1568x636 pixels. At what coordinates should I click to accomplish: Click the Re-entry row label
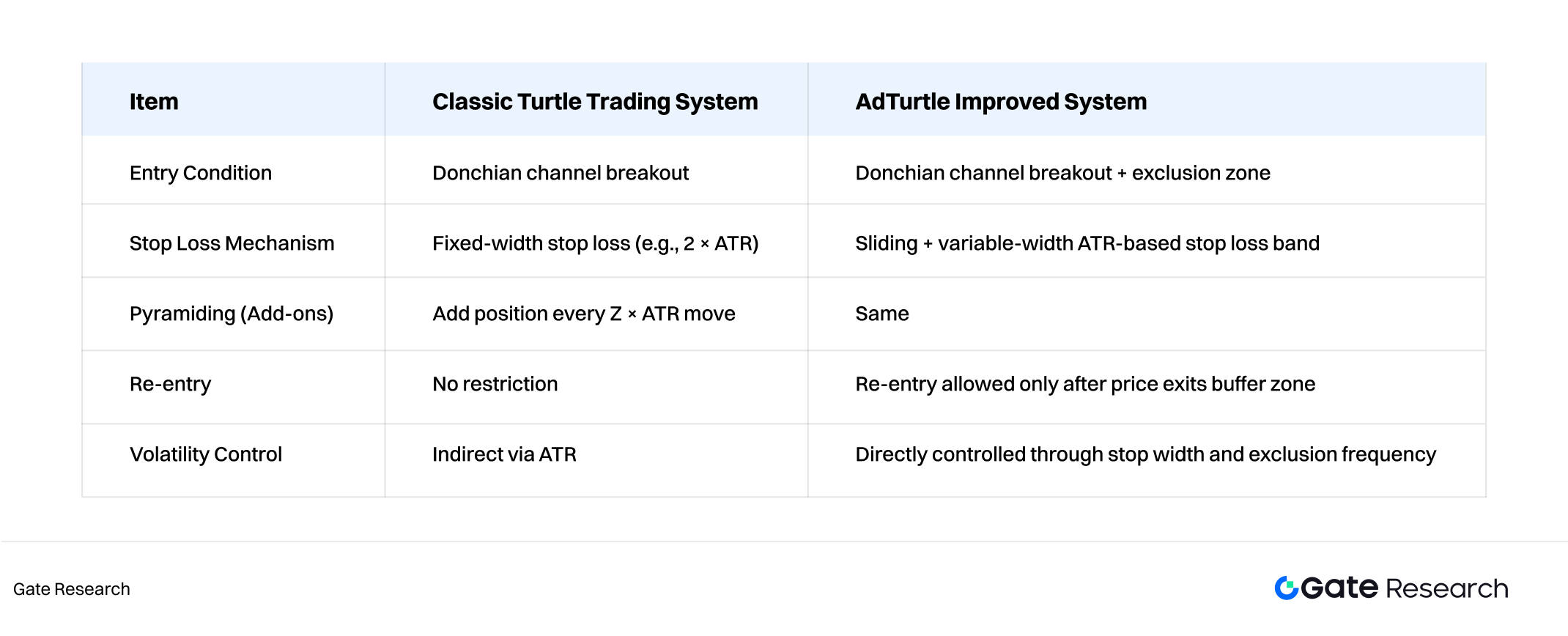coord(170,384)
